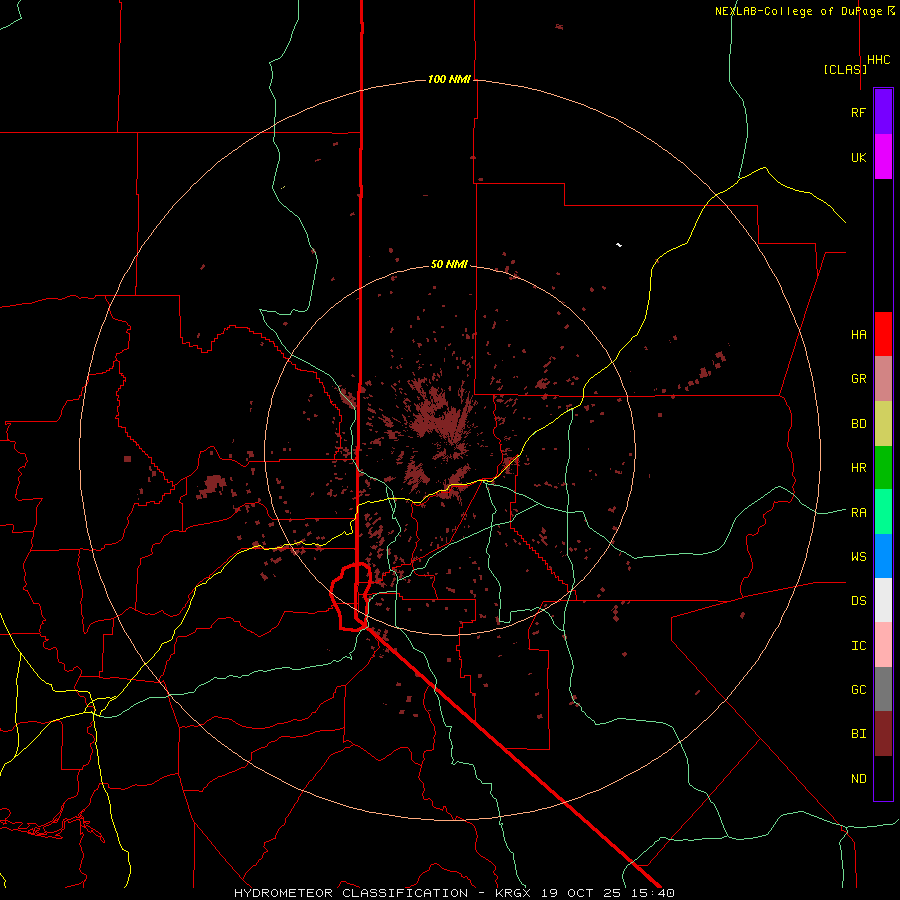Click the GR legend label
900x900 pixels.
pos(858,379)
